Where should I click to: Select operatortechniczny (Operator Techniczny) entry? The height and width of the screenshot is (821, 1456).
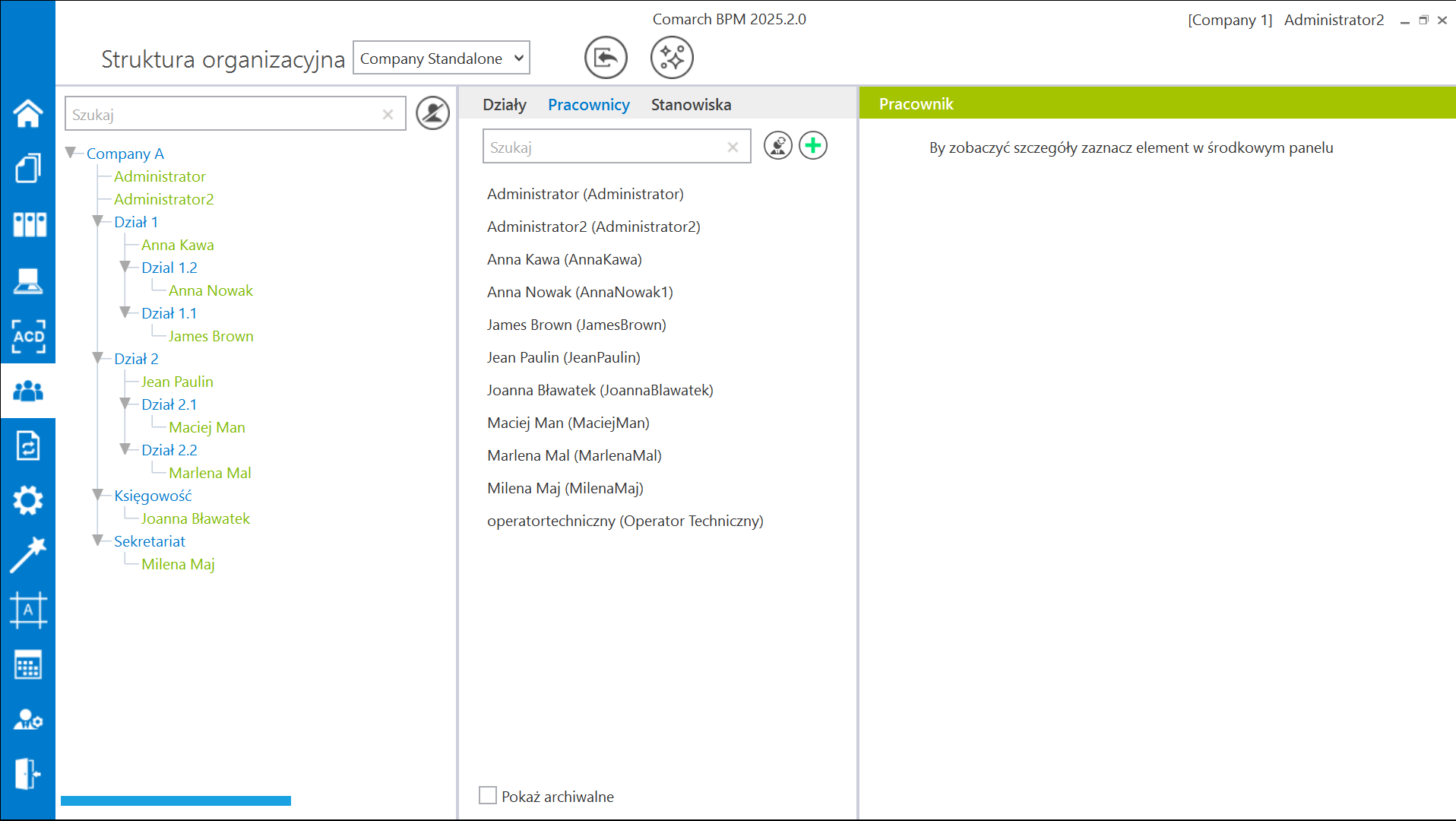pos(625,521)
